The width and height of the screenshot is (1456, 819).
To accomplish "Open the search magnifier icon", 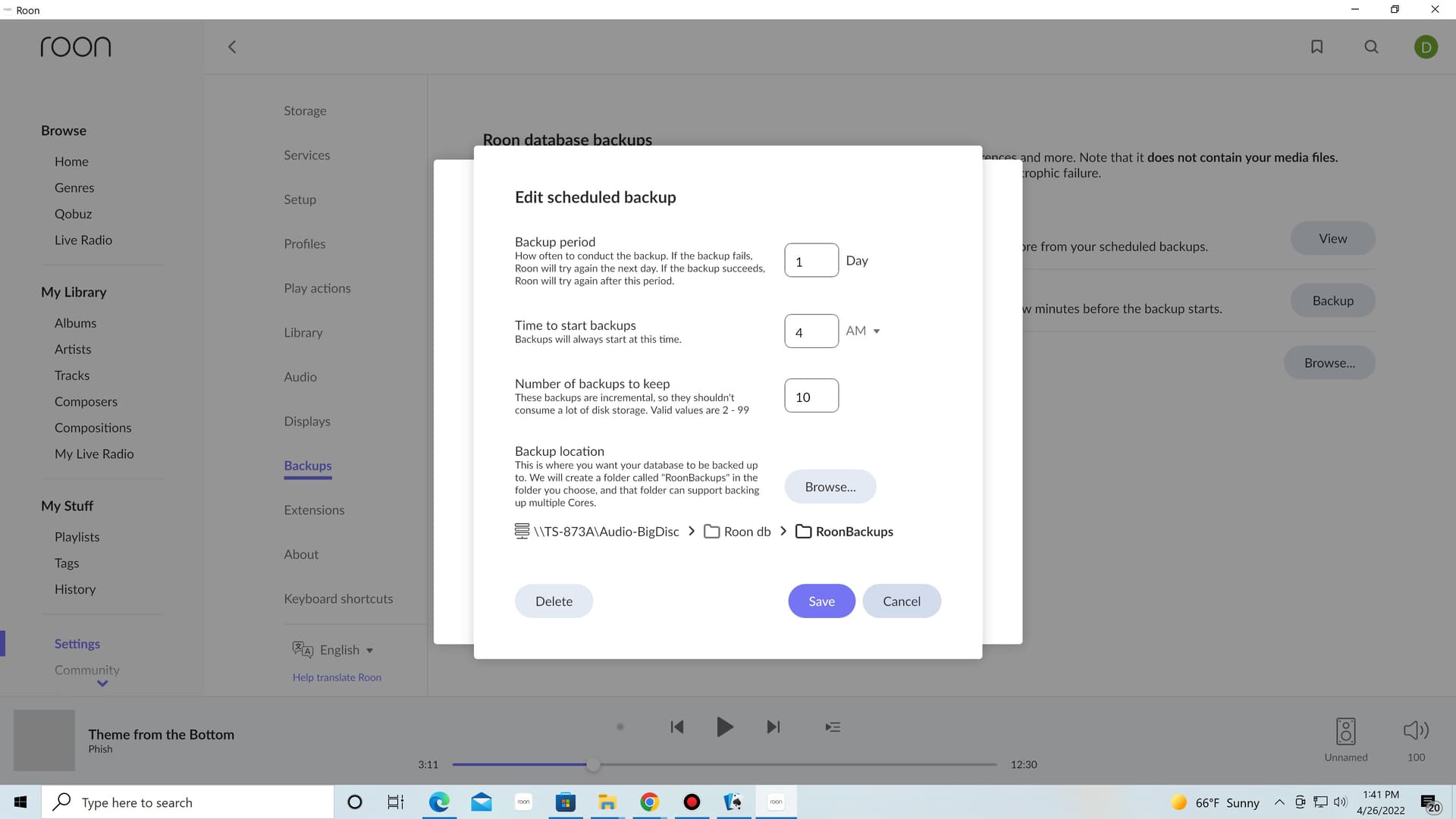I will pos(1371,47).
